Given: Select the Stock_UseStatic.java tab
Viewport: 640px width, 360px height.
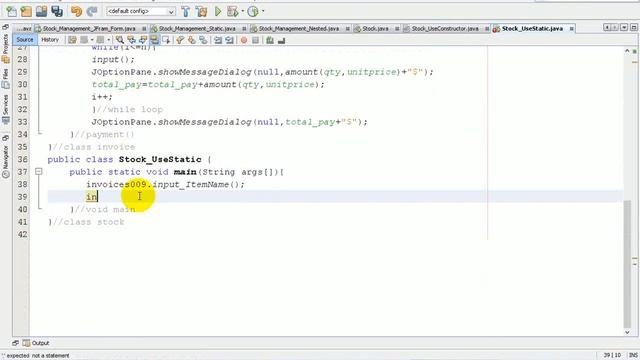Looking at the screenshot, I should tap(532, 29).
